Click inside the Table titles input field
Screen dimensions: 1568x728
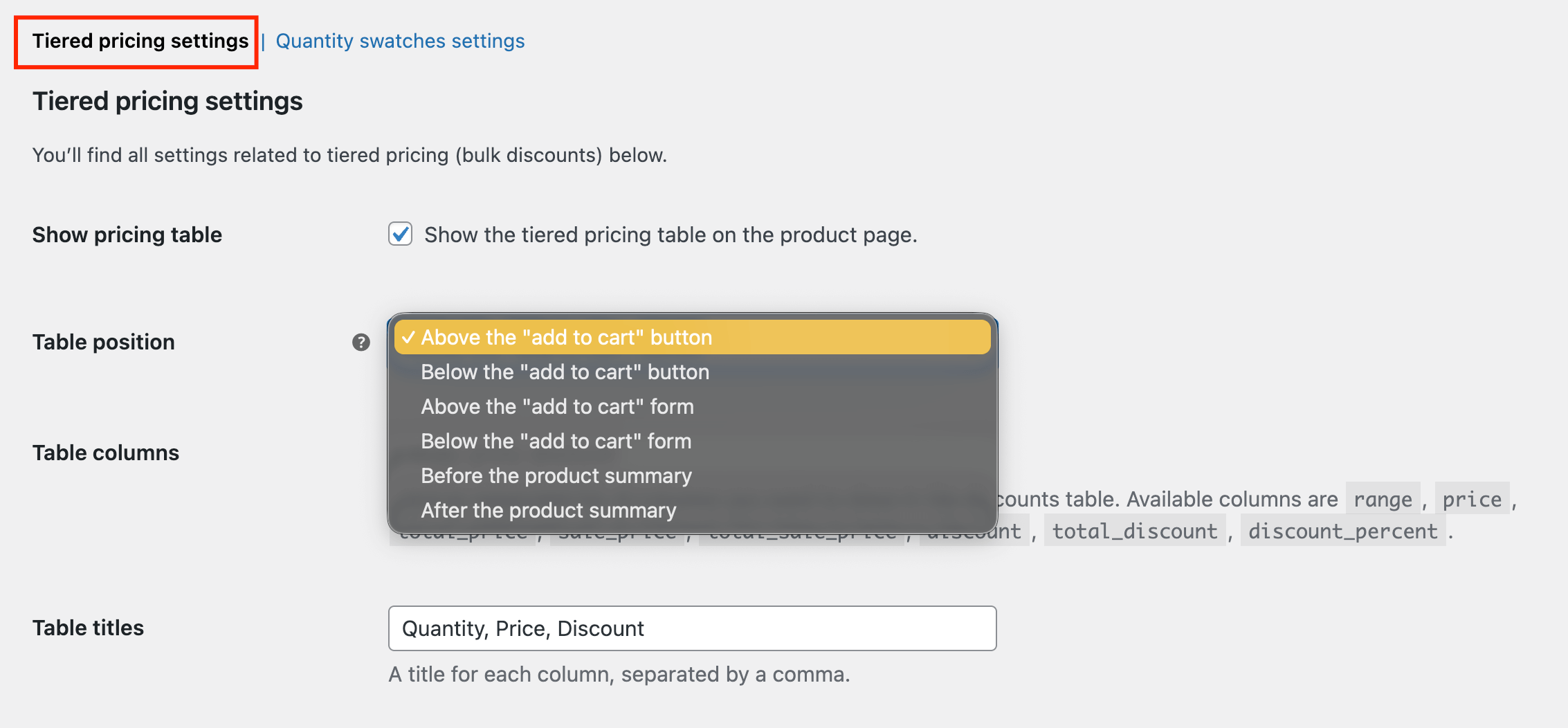(x=692, y=628)
